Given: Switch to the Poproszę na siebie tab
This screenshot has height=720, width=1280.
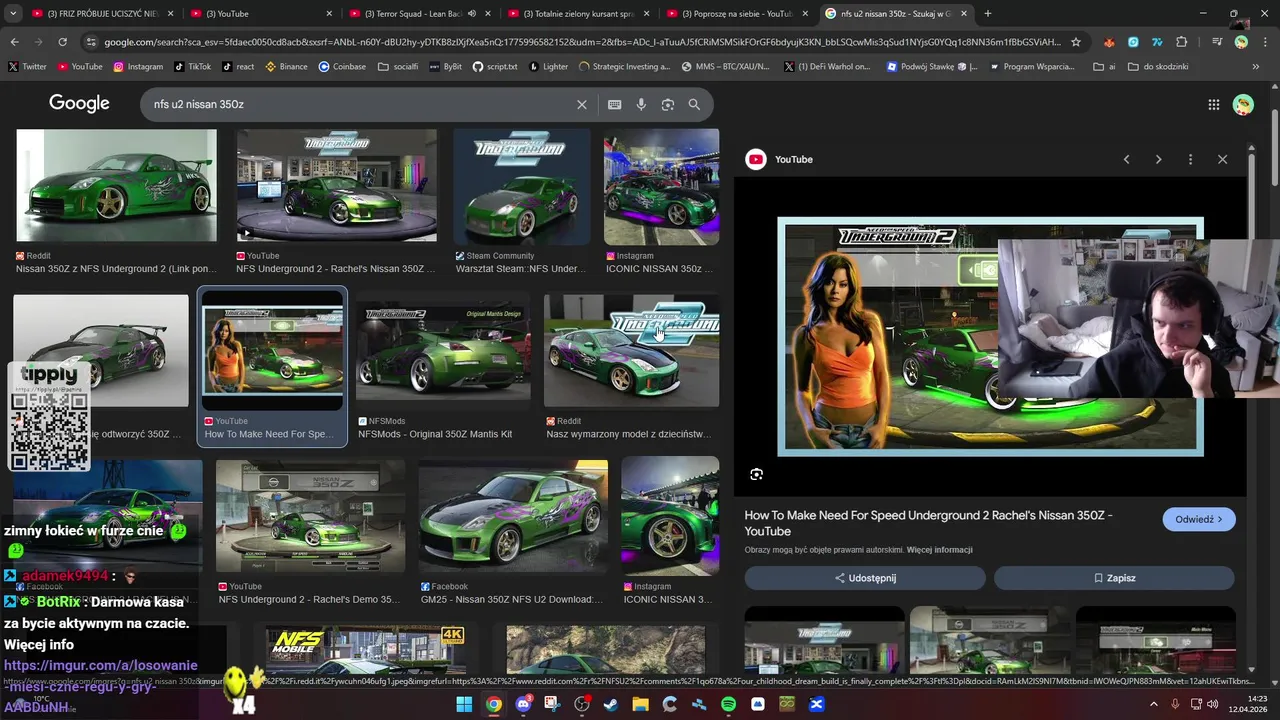Looking at the screenshot, I should 737,14.
